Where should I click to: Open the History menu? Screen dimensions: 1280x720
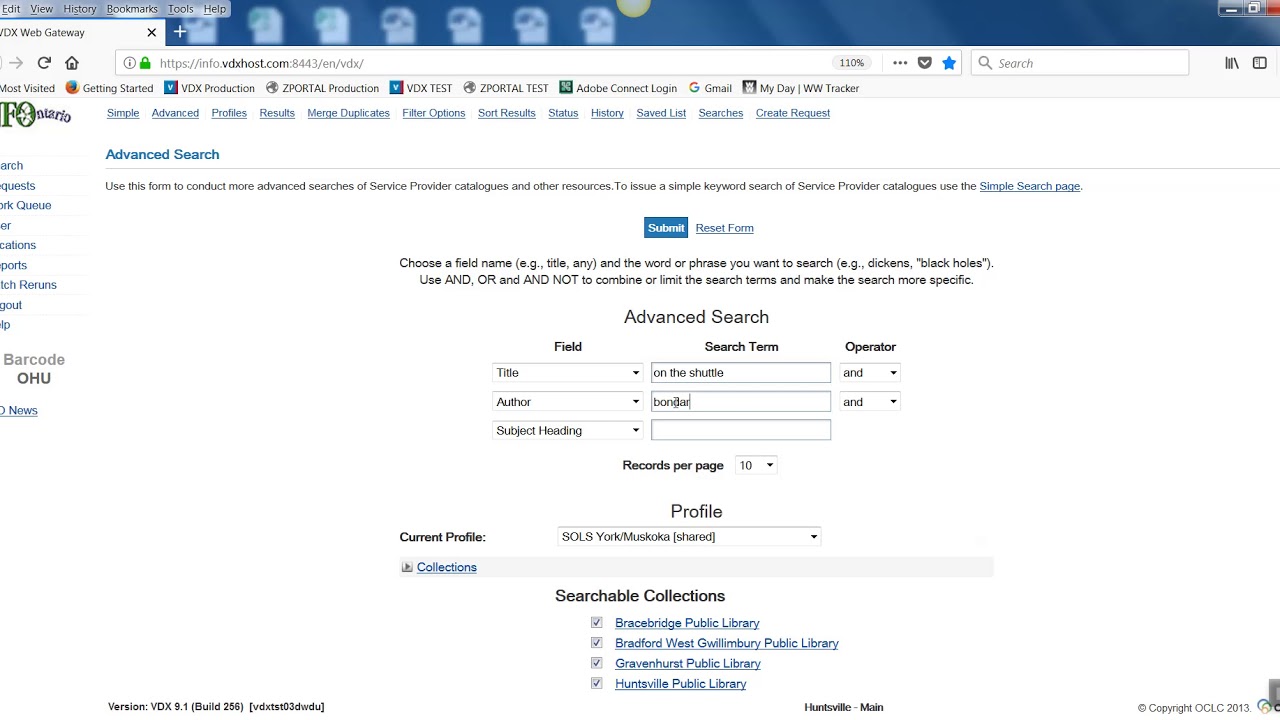[80, 9]
